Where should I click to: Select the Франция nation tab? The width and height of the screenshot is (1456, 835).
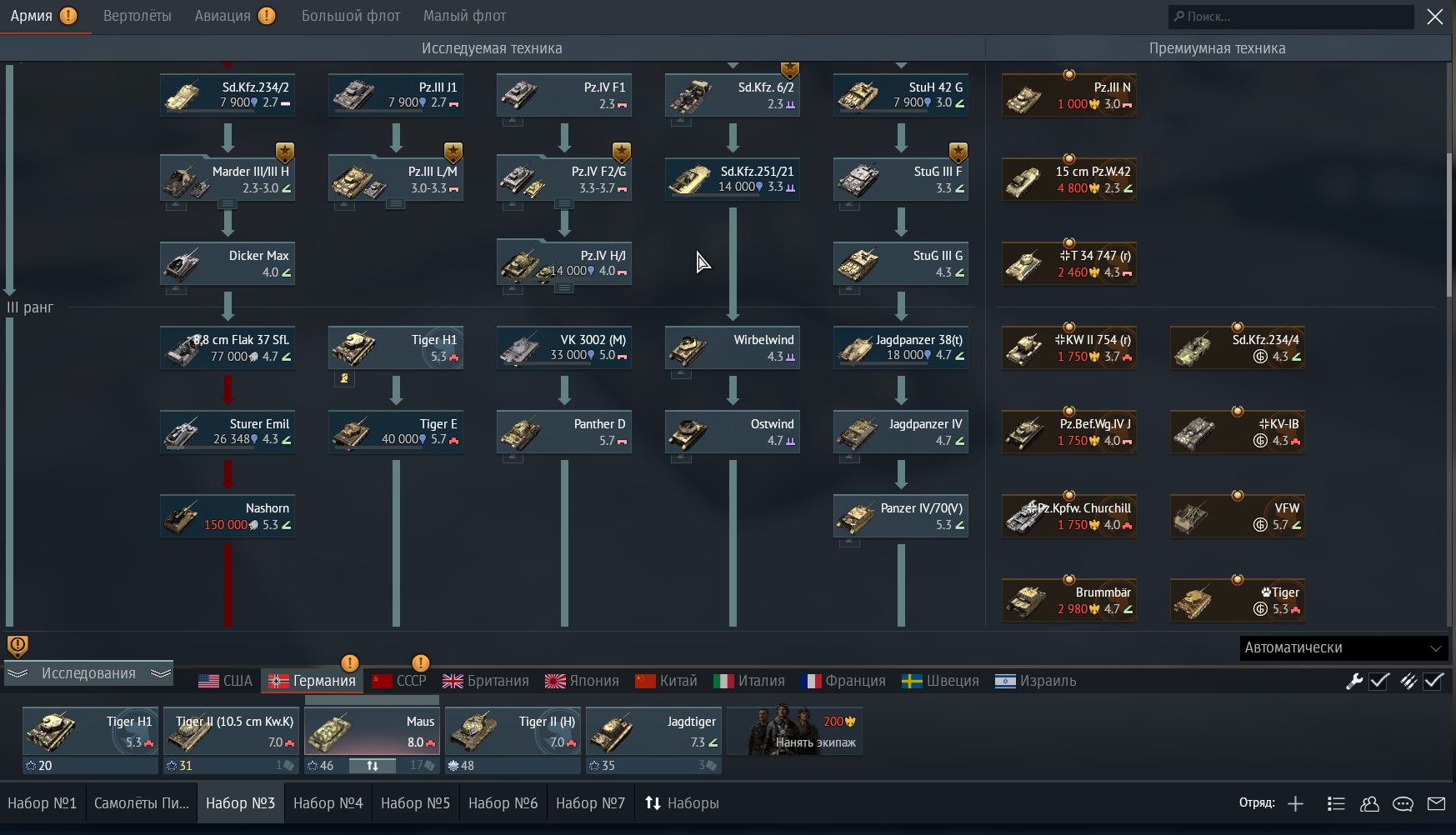(x=843, y=681)
